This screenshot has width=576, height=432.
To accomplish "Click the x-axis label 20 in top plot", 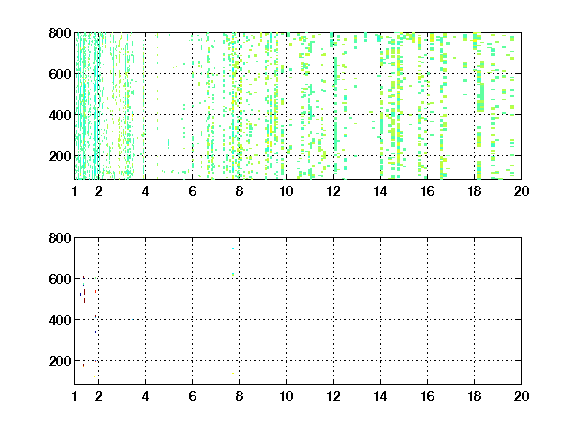I will pyautogui.click(x=521, y=191).
